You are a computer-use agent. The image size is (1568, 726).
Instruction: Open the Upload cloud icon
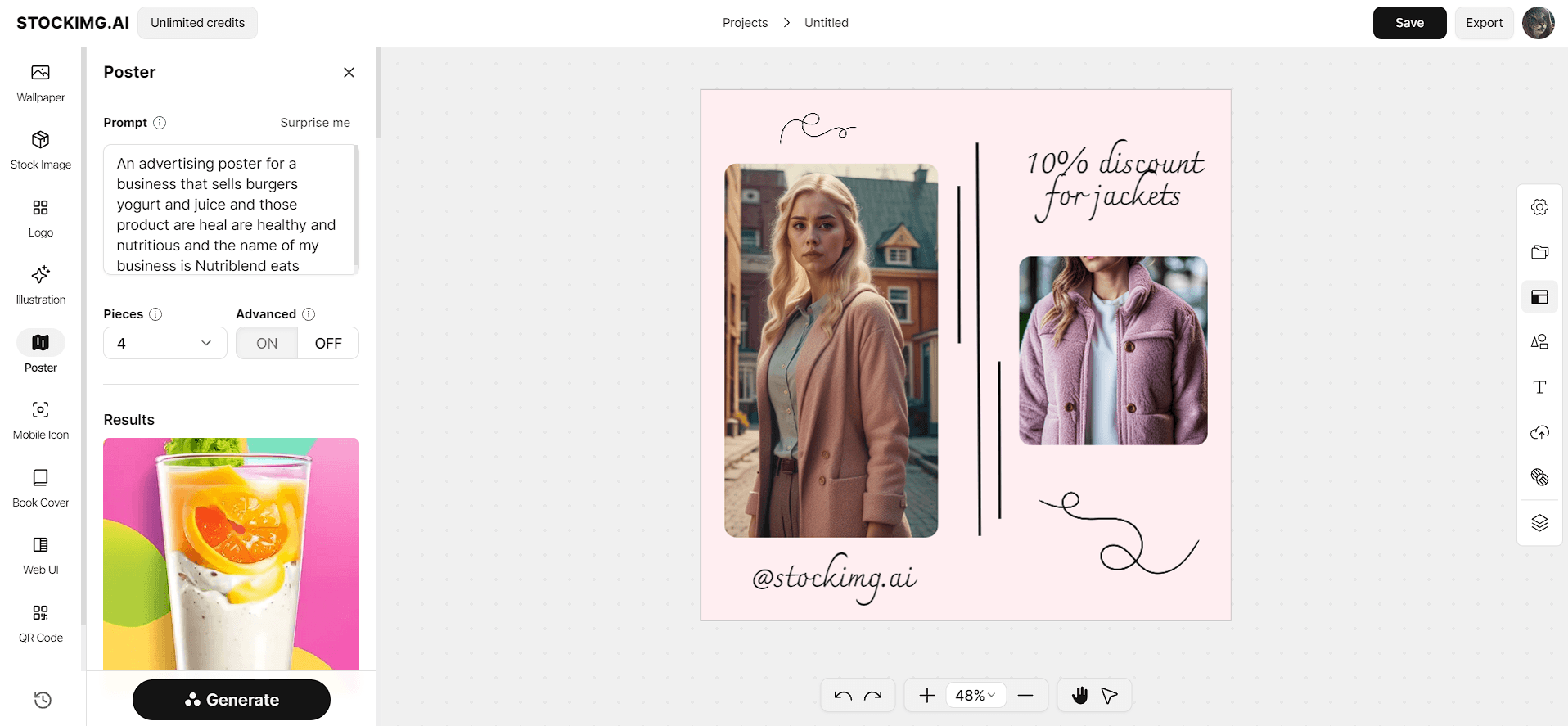point(1539,432)
